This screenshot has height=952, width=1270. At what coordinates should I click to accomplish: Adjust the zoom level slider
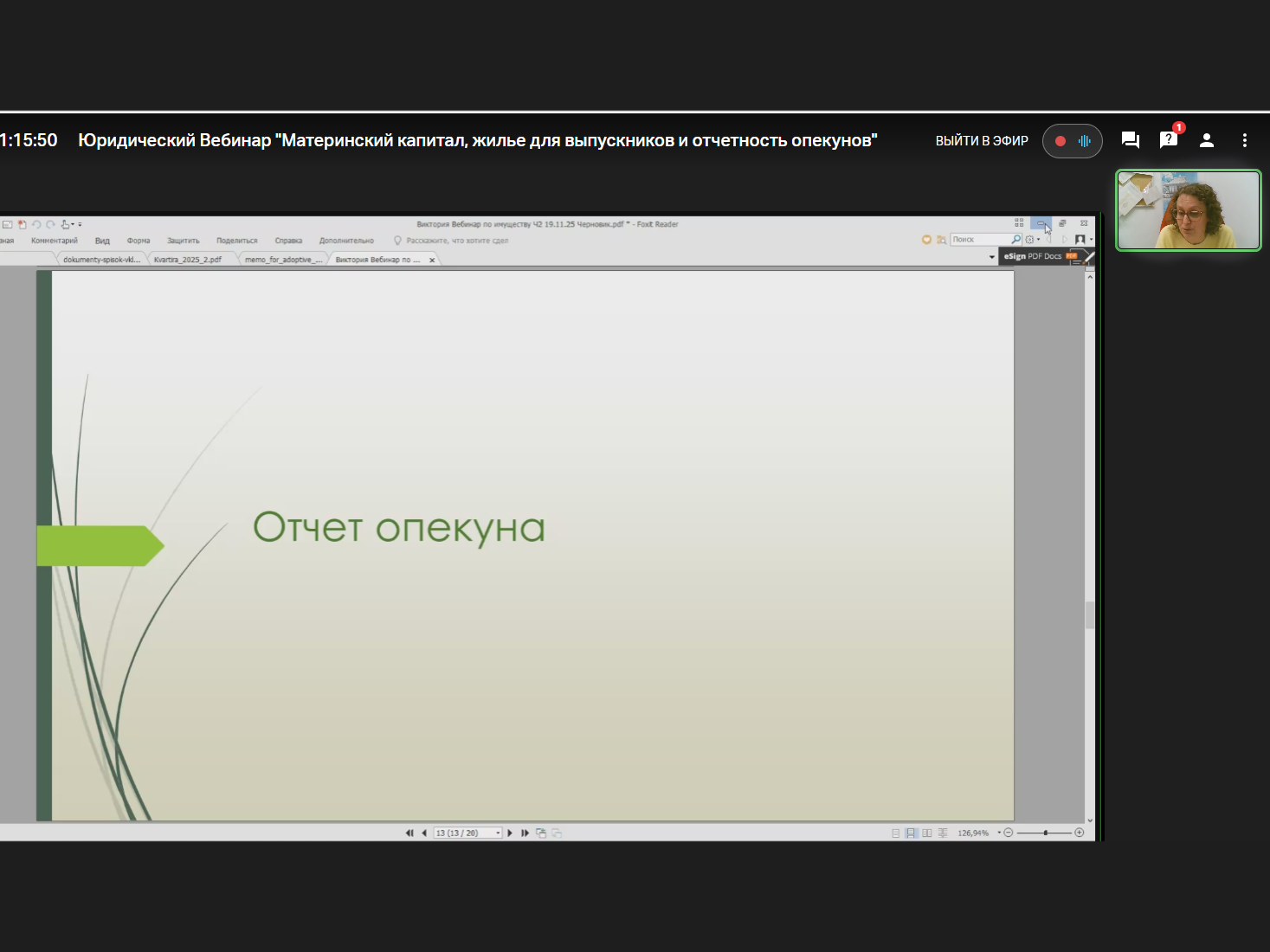pos(1046,833)
